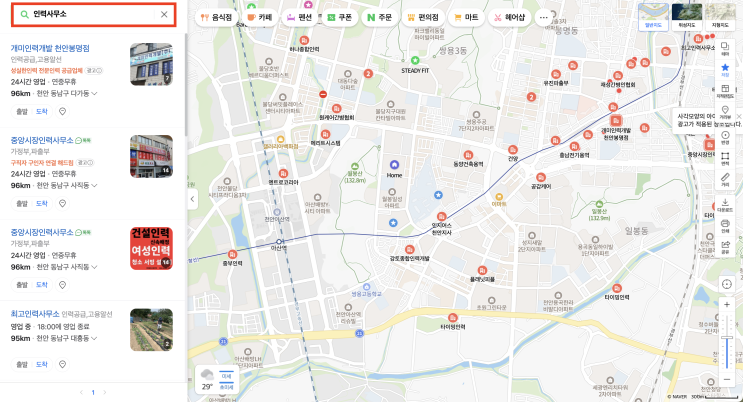743x402 pixels.
Task: Open 건설인력 여성인력 red thumbnail image
Action: pyautogui.click(x=151, y=248)
